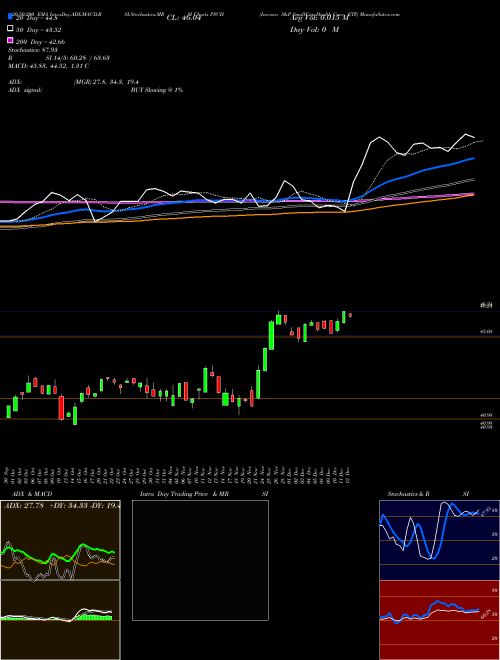This screenshot has width=500, height=660.
Task: Open the empty intraday price chart panel
Action: 200,560
